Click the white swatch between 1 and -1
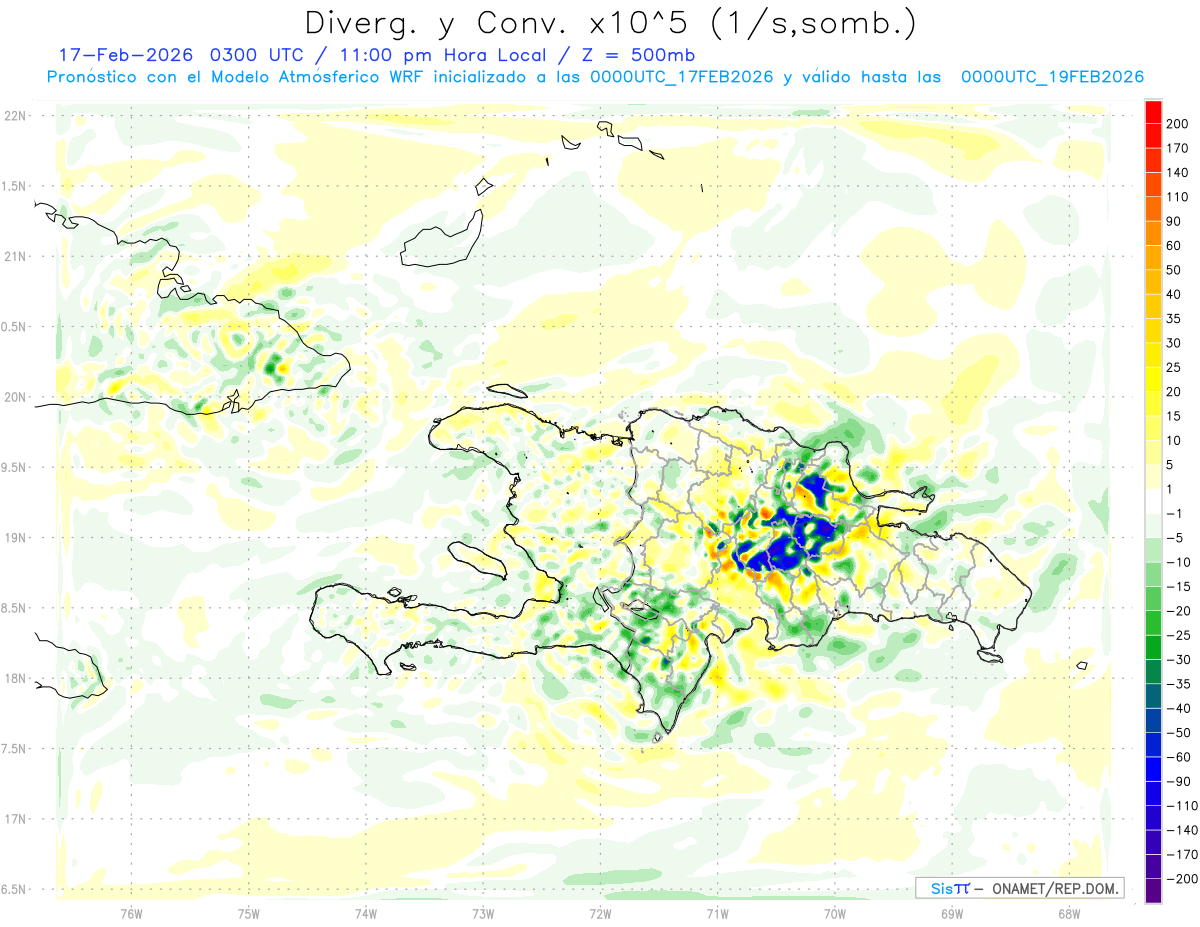The image size is (1200, 927). point(1153,501)
